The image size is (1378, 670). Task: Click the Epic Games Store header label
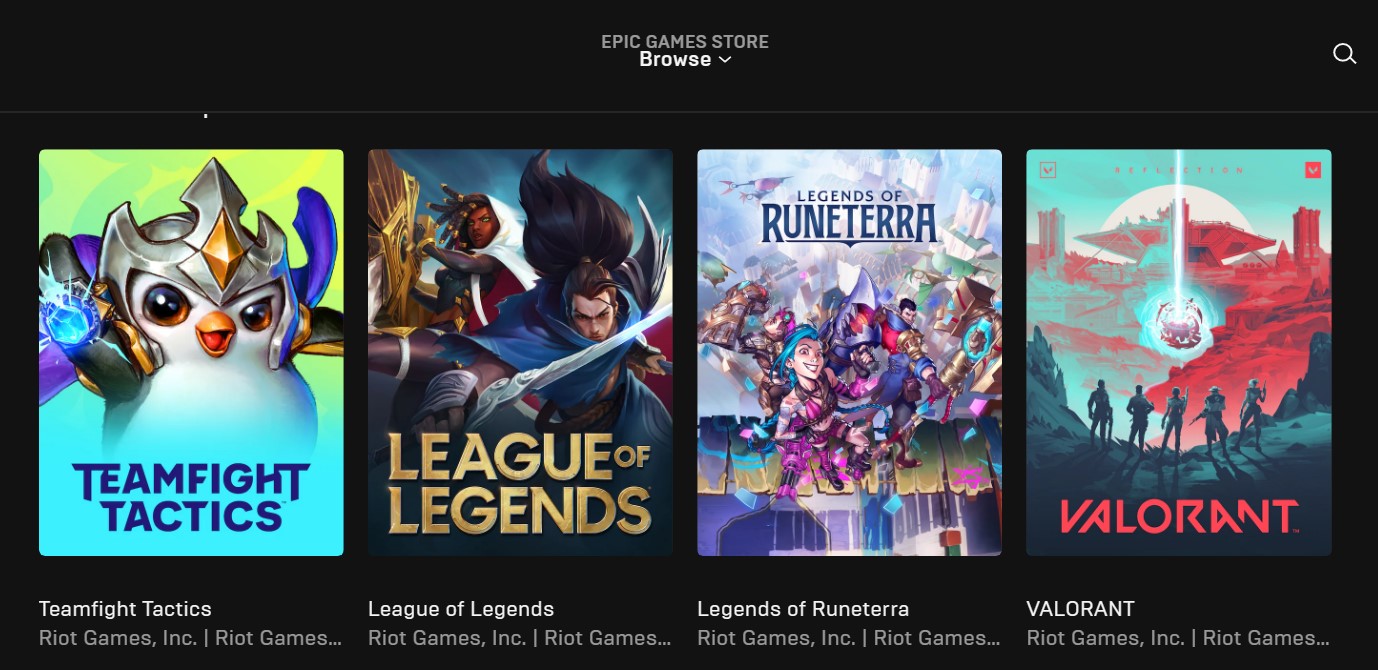point(685,41)
